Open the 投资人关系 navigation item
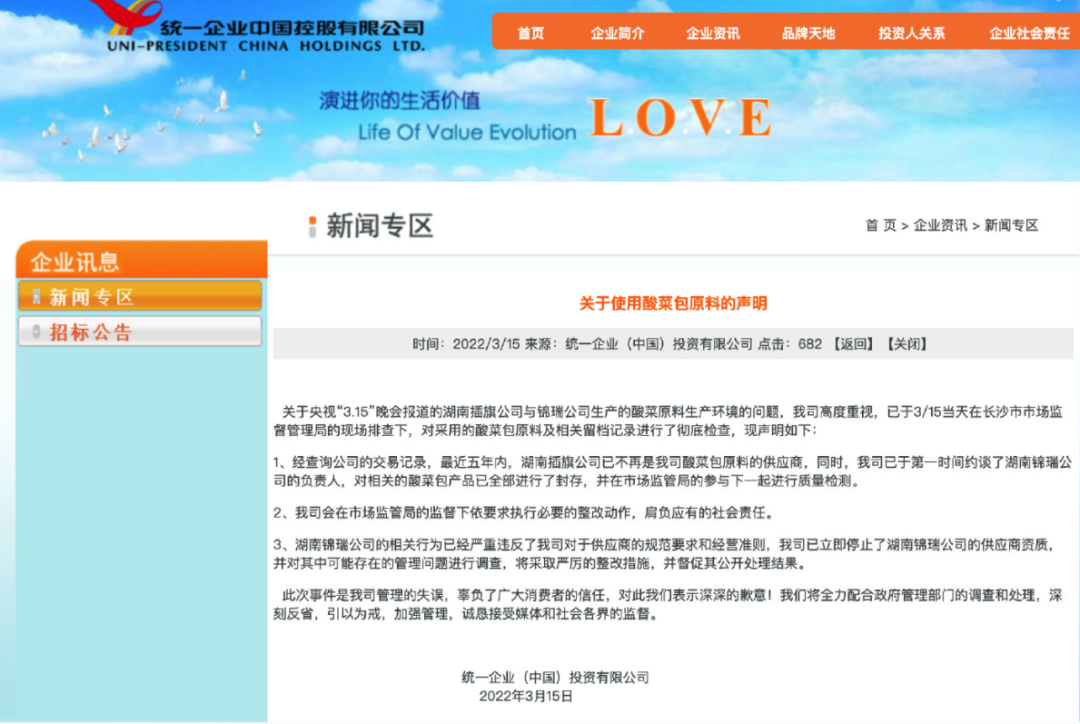Image resolution: width=1080 pixels, height=724 pixels. click(911, 32)
